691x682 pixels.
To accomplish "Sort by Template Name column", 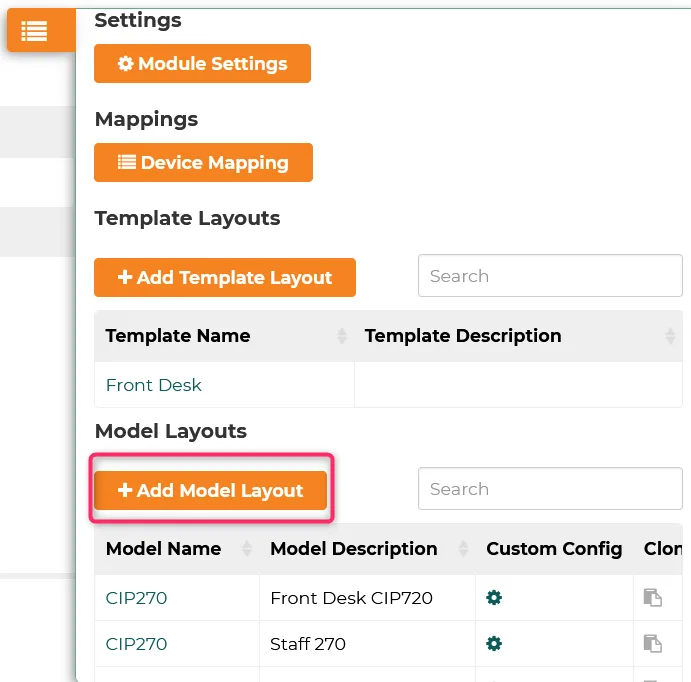I will pyautogui.click(x=224, y=336).
